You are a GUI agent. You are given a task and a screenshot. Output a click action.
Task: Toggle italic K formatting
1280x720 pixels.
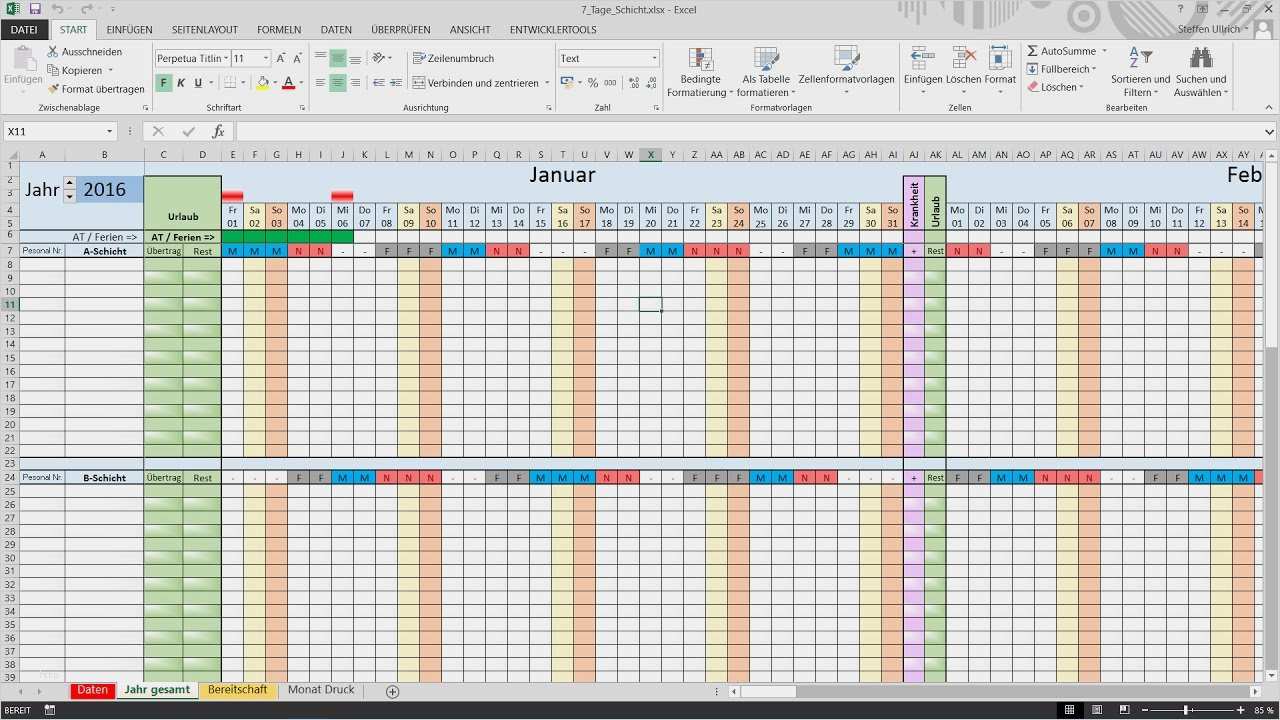[181, 83]
